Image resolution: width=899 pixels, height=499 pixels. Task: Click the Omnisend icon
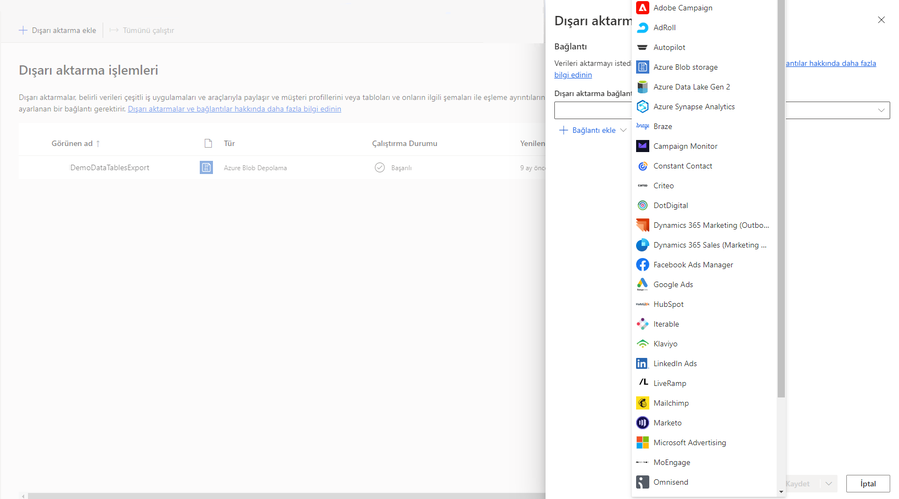[642, 482]
